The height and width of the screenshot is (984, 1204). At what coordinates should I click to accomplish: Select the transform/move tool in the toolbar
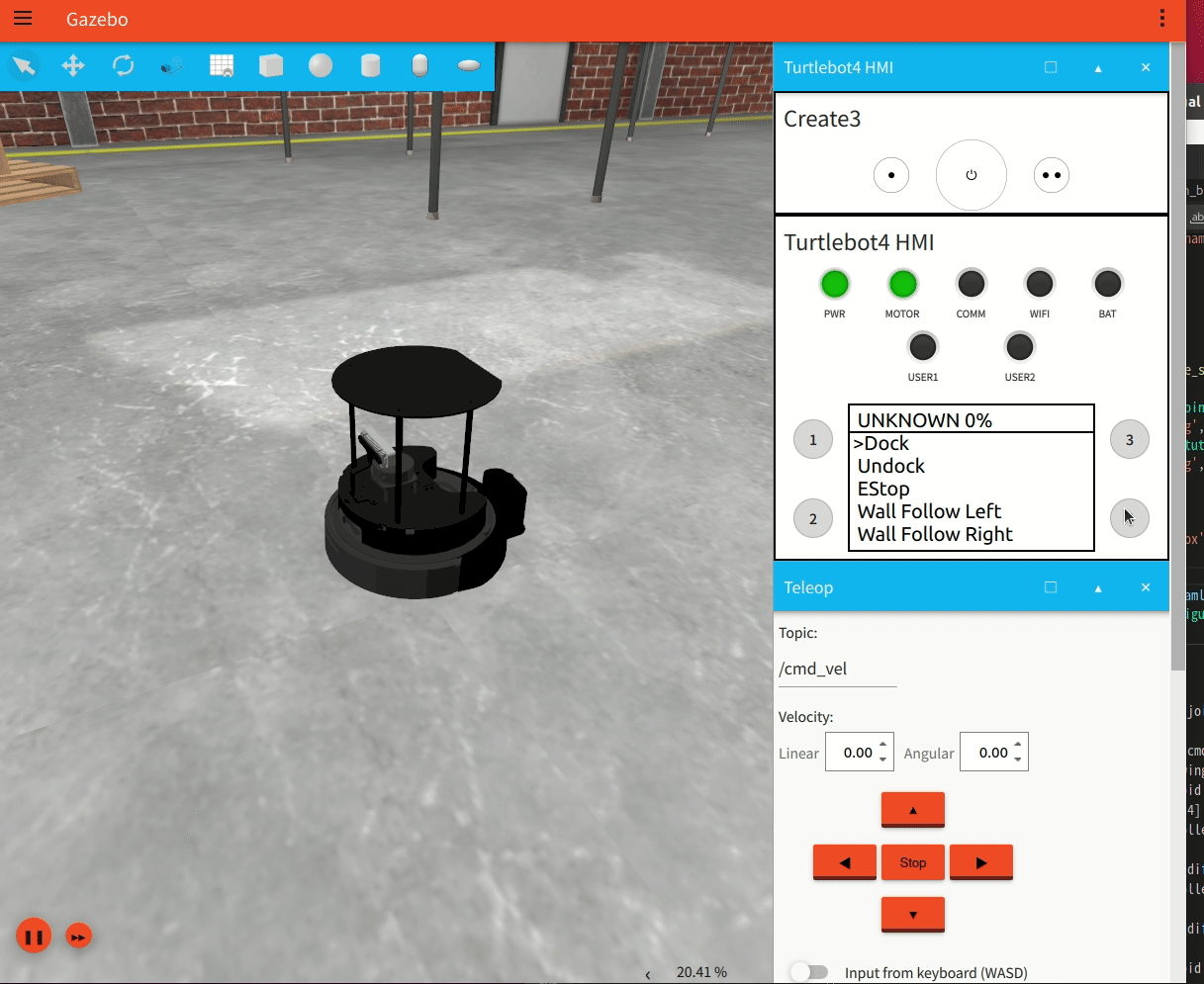click(72, 65)
